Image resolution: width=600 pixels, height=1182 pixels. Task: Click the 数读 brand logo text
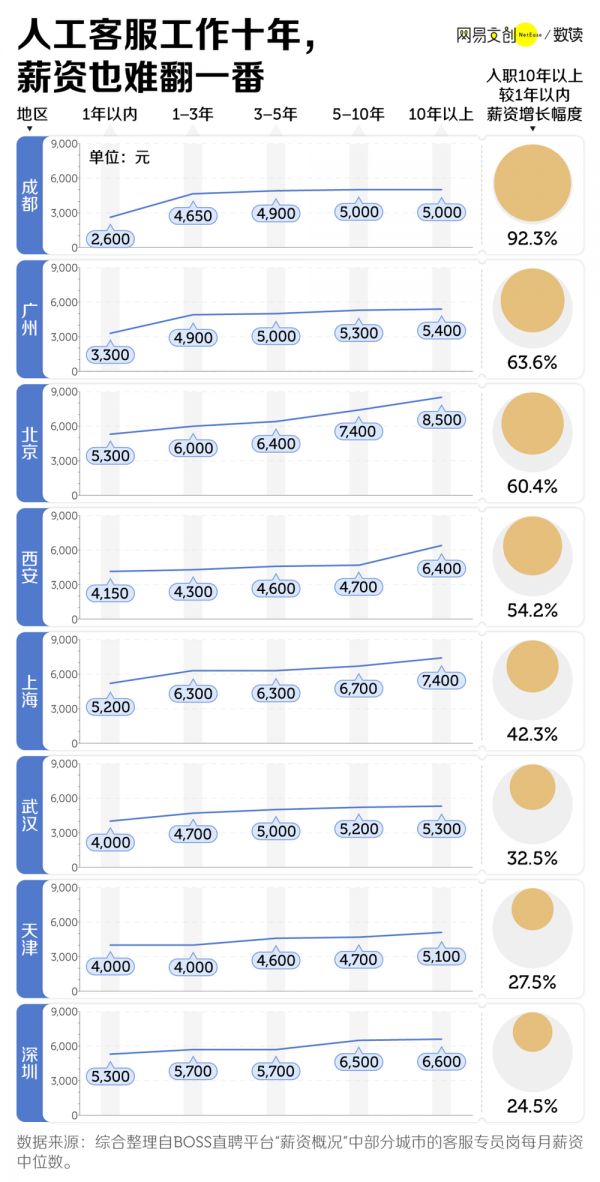pos(568,34)
